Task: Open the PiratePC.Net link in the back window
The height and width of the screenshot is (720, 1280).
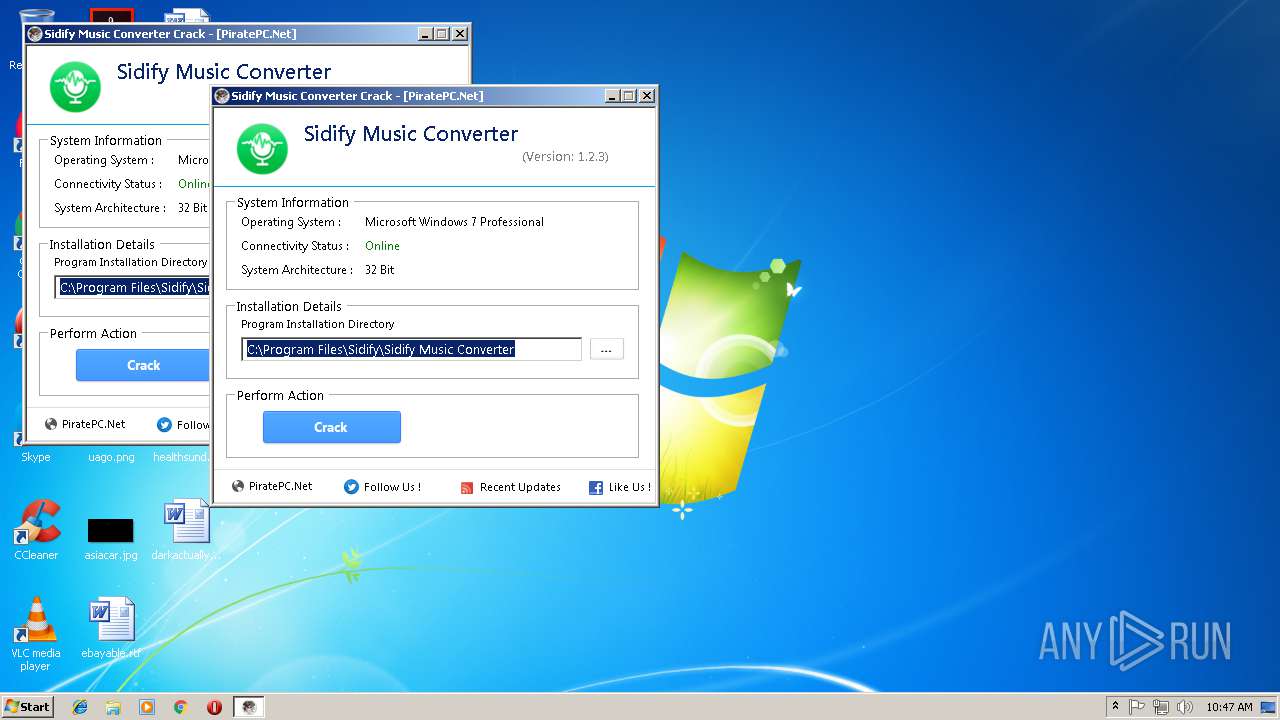Action: tap(93, 424)
